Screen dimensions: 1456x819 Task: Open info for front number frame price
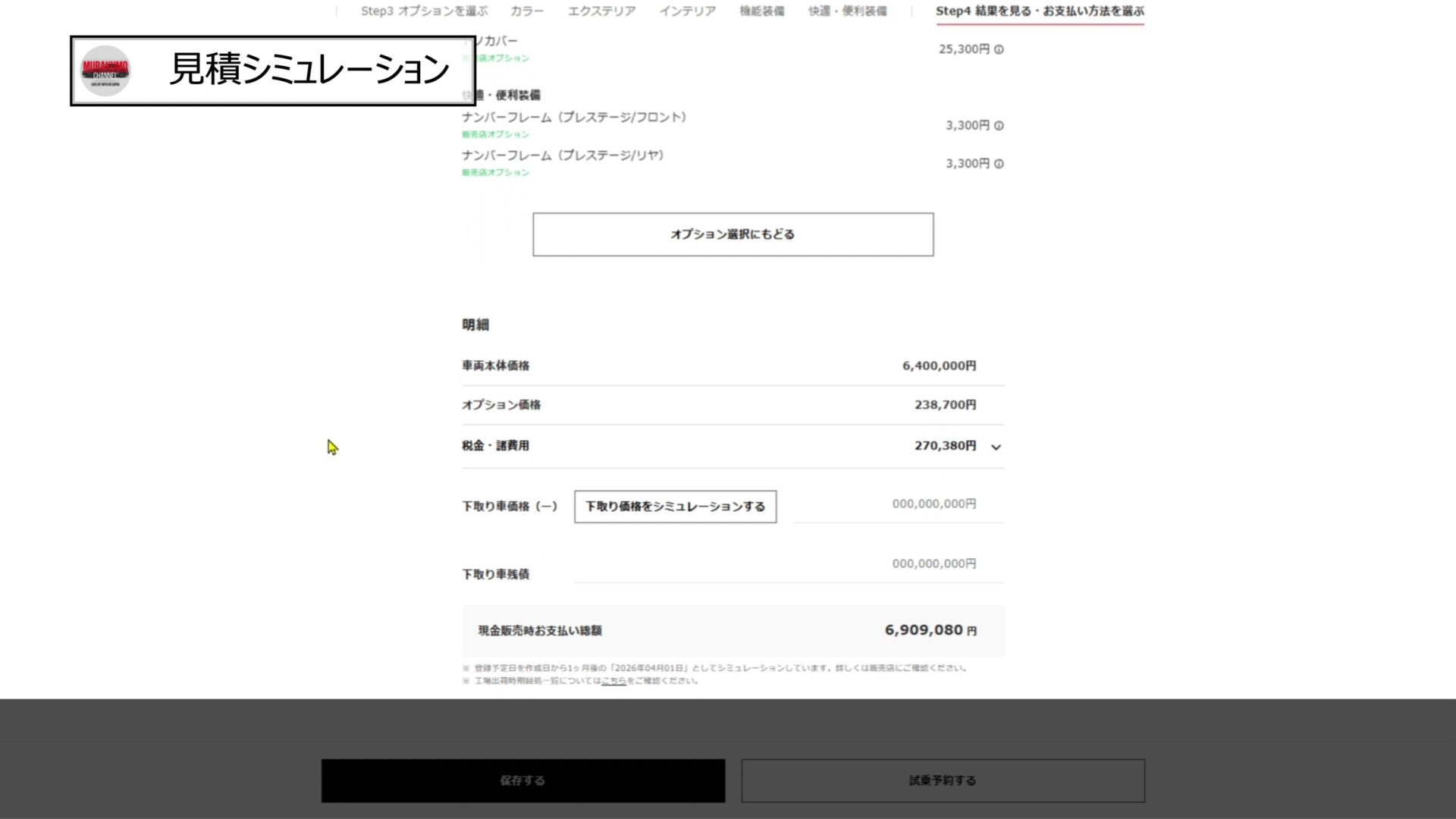(x=999, y=126)
